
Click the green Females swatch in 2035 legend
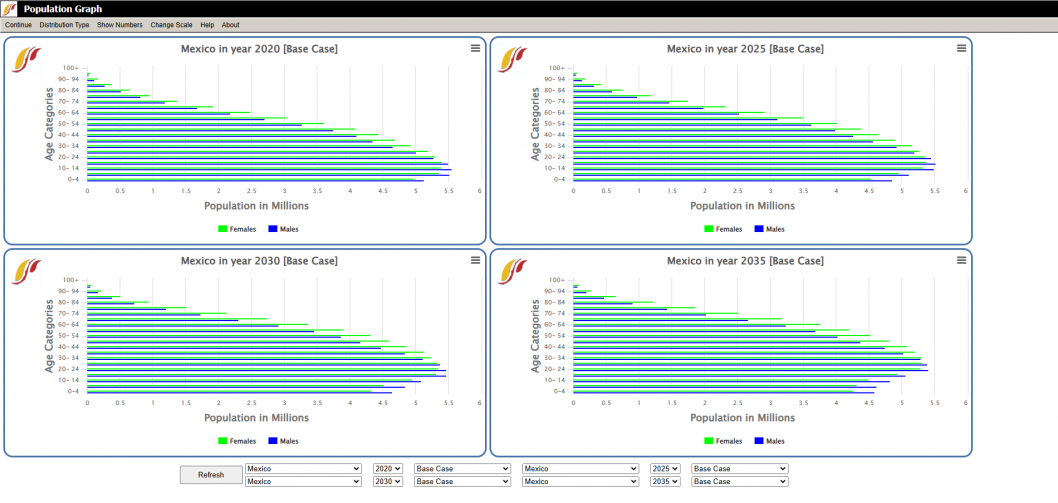[709, 441]
